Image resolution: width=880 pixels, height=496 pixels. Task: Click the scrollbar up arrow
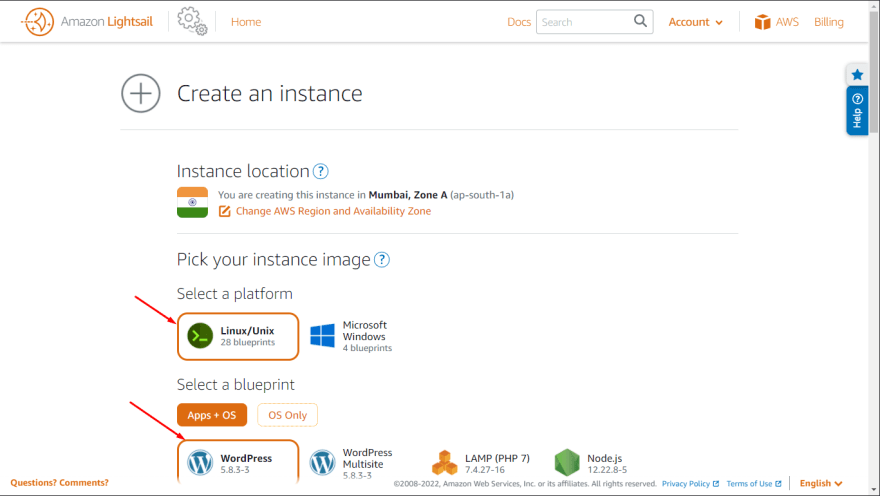874,5
